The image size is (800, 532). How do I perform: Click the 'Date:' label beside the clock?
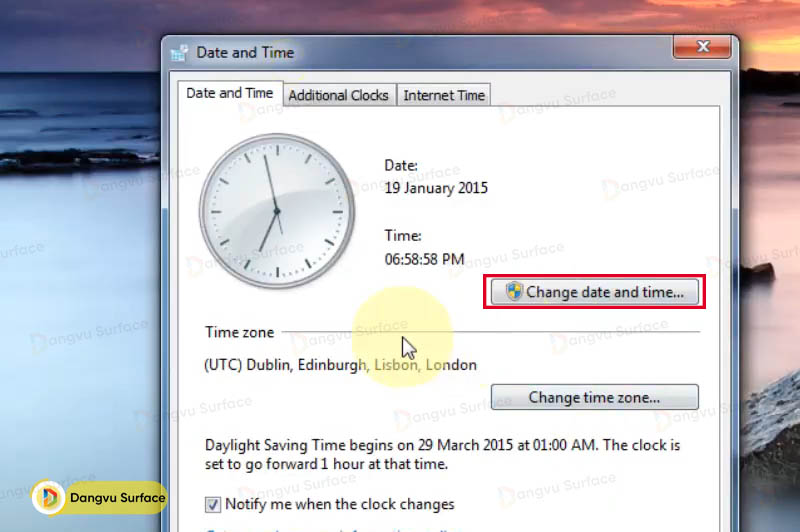click(401, 165)
